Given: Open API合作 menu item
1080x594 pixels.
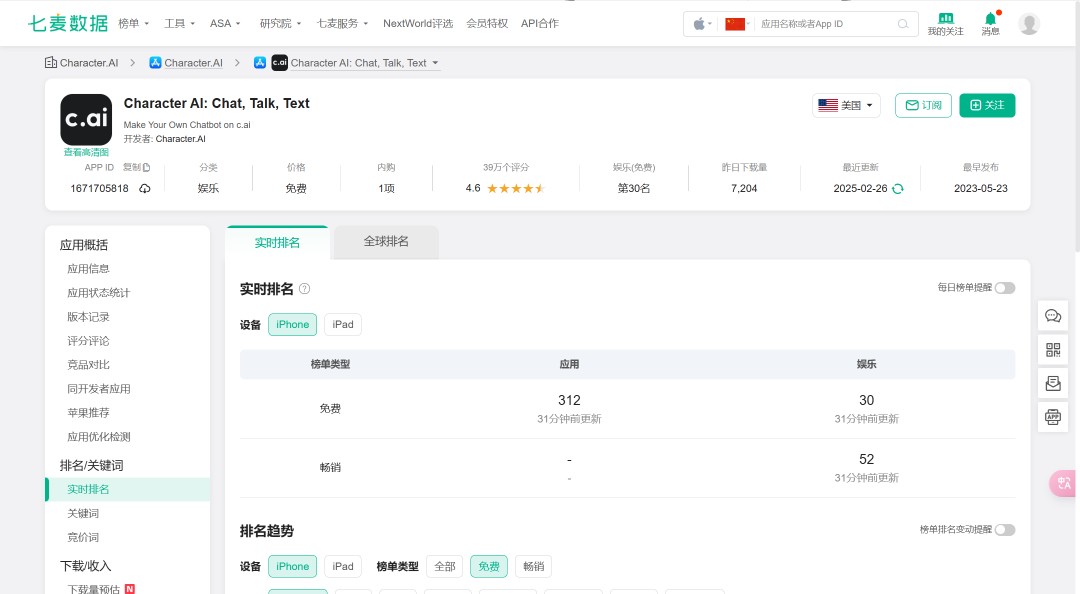Looking at the screenshot, I should click(x=540, y=23).
